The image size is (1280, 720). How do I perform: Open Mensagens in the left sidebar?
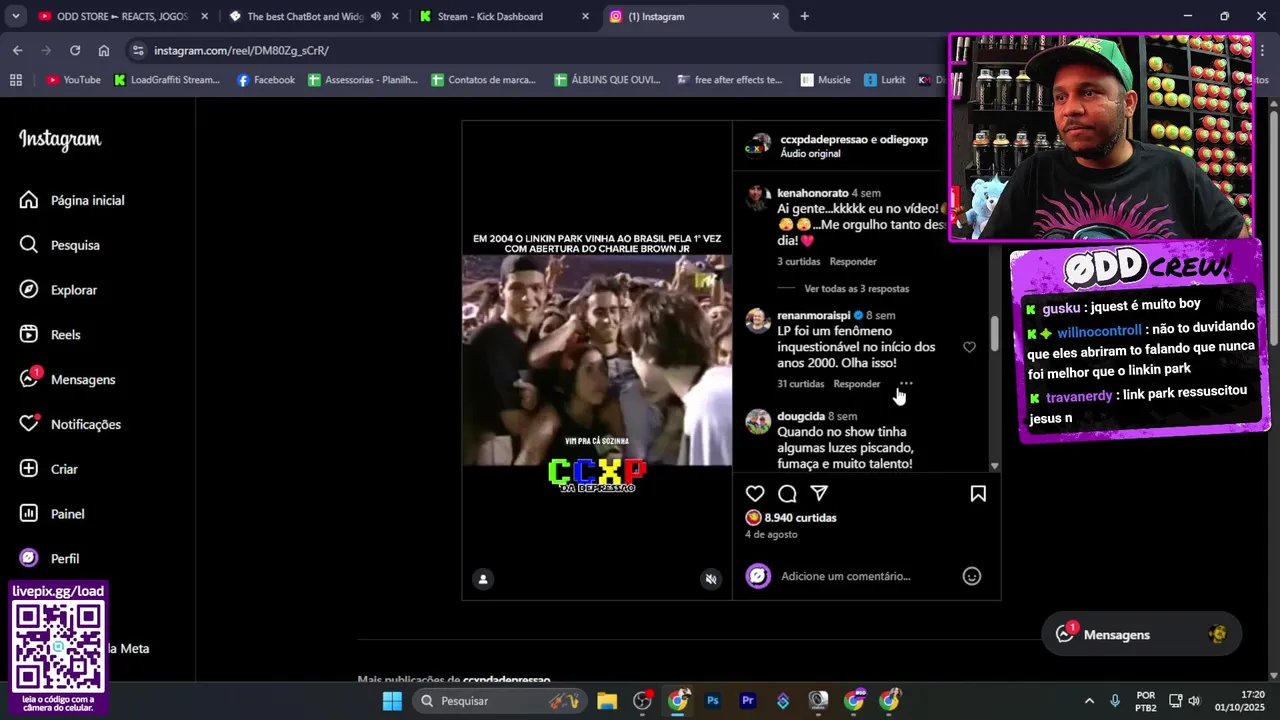pyautogui.click(x=68, y=380)
